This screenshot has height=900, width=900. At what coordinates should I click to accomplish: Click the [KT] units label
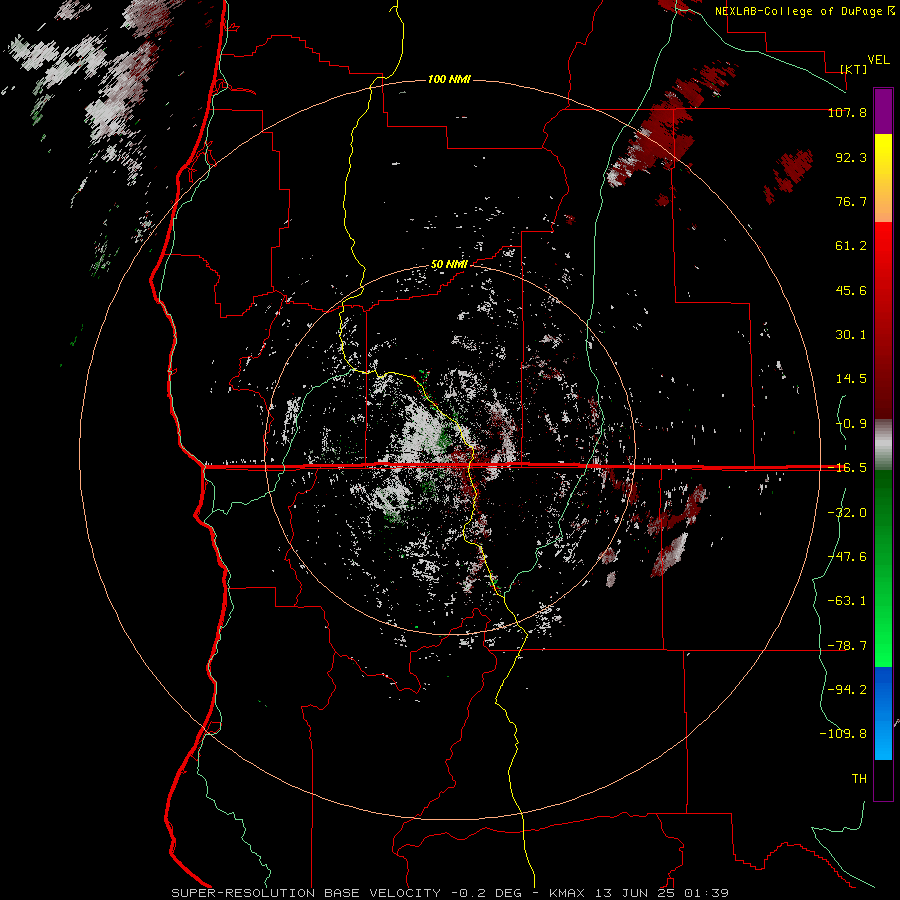tap(853, 69)
